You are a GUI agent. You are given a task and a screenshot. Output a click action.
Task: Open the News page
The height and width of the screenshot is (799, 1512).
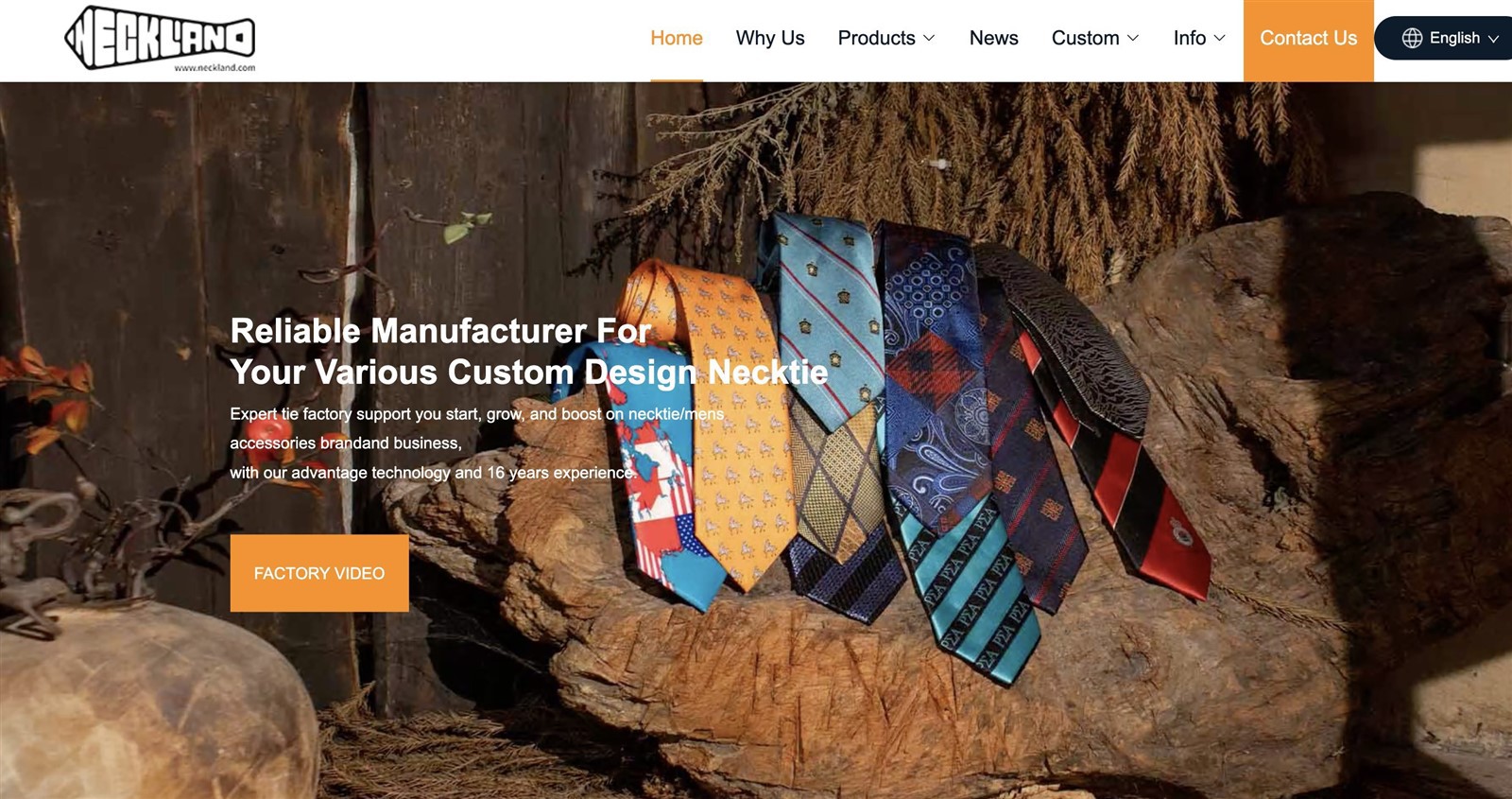click(994, 38)
